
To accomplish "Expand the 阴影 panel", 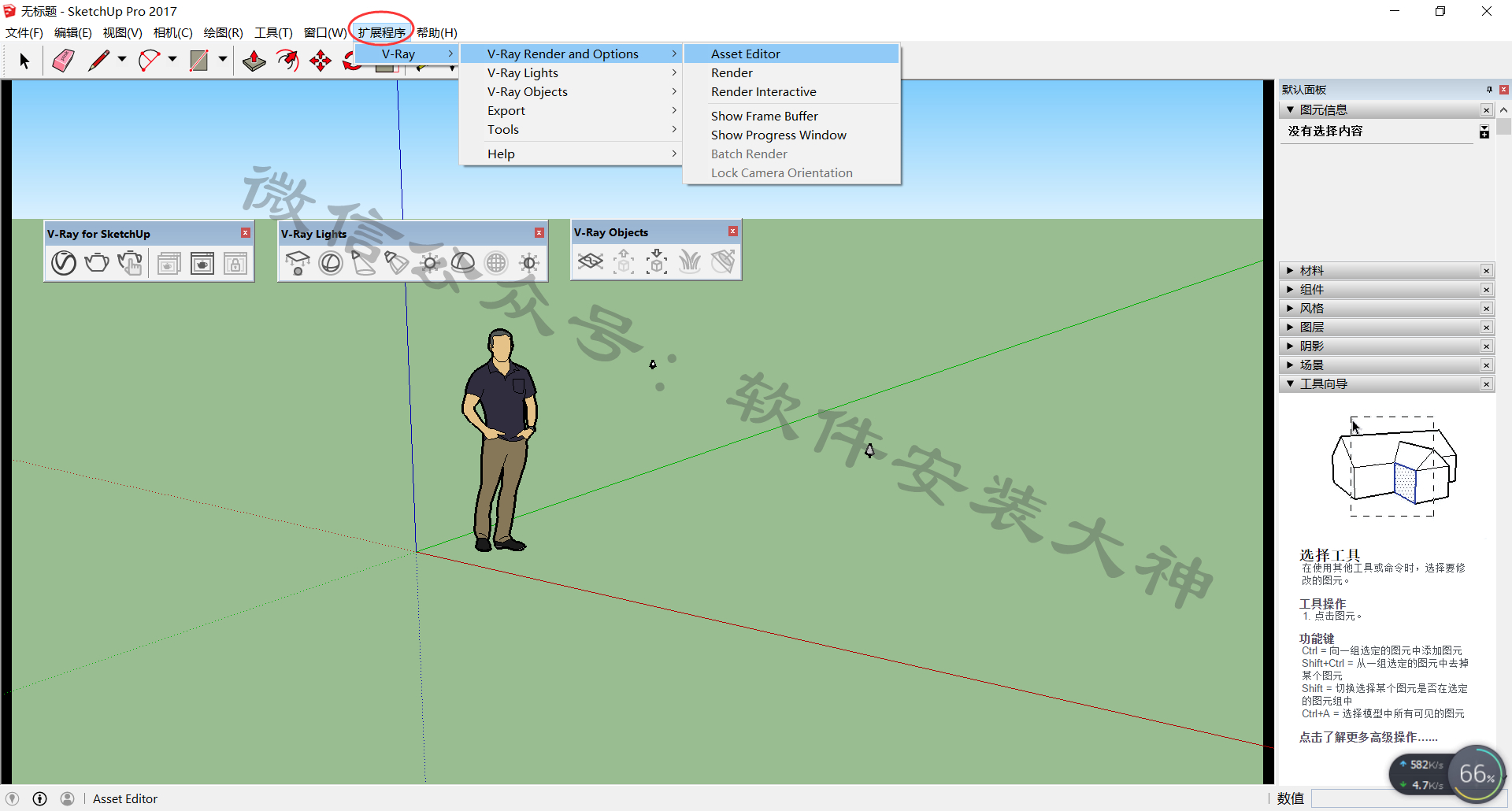I will click(1290, 346).
